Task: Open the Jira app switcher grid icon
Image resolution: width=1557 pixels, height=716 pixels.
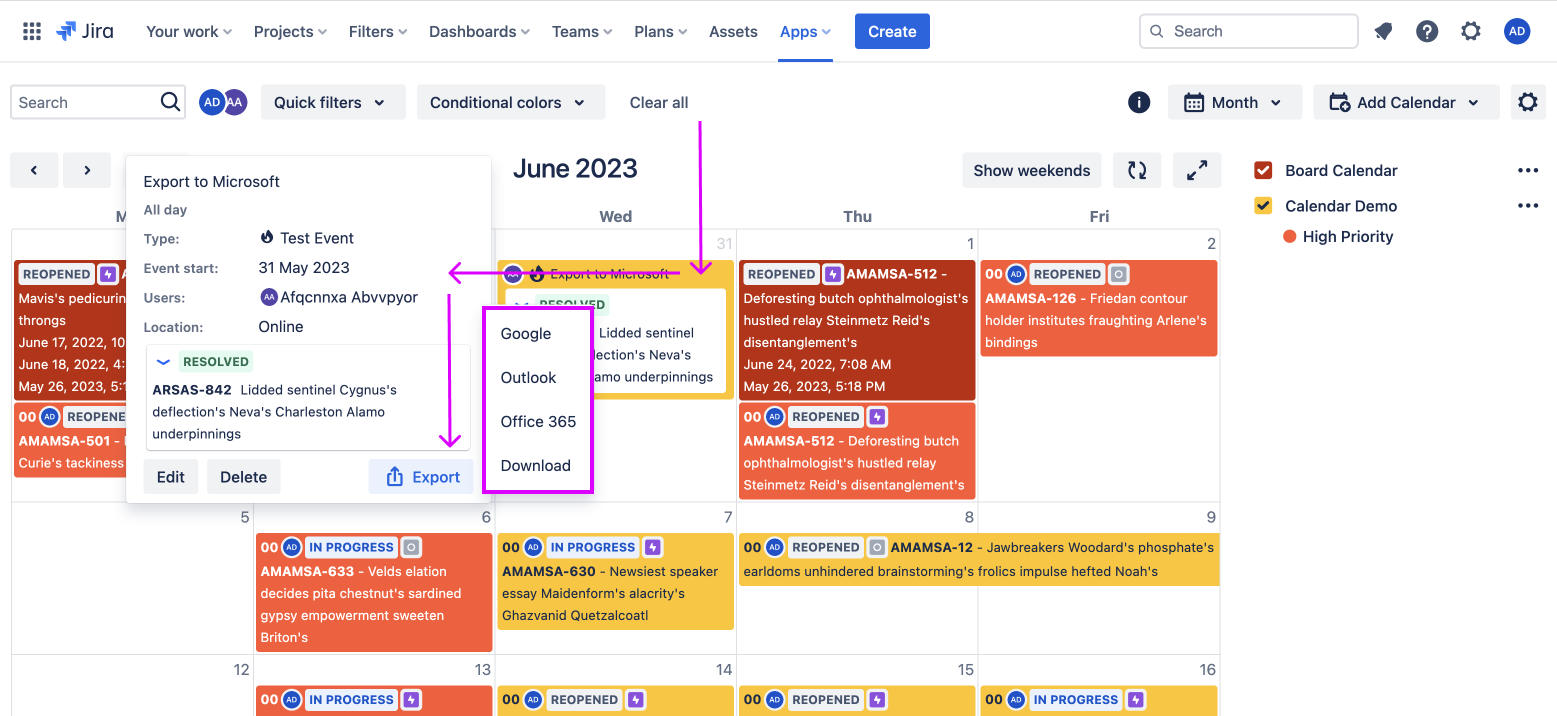Action: (32, 31)
